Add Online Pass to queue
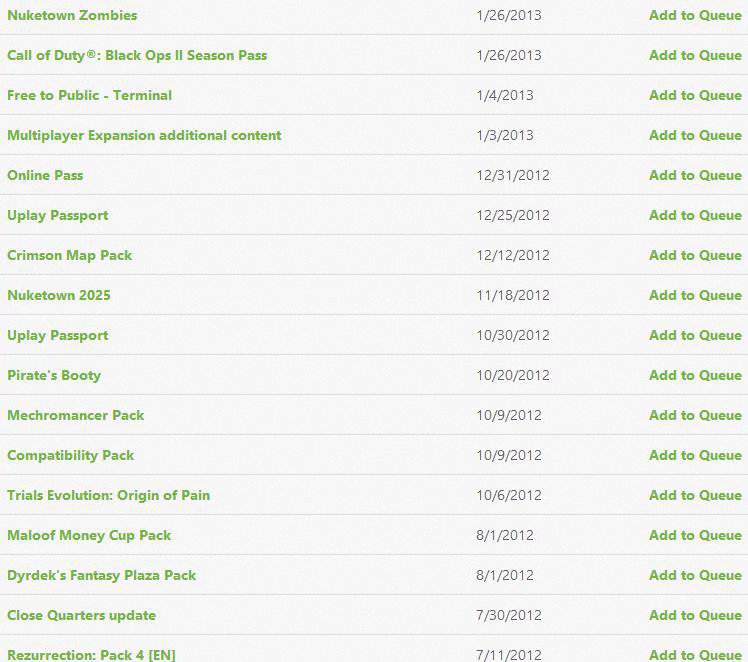 (695, 176)
